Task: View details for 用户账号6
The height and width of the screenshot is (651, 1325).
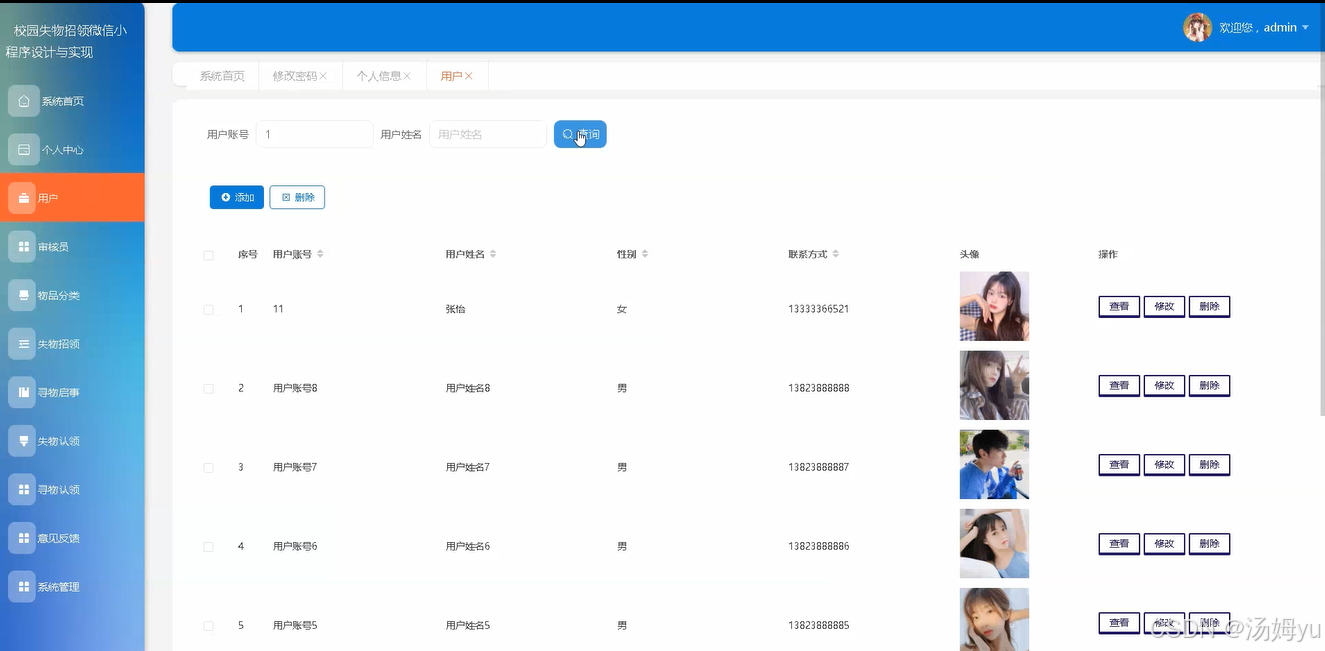Action: [x=1119, y=544]
